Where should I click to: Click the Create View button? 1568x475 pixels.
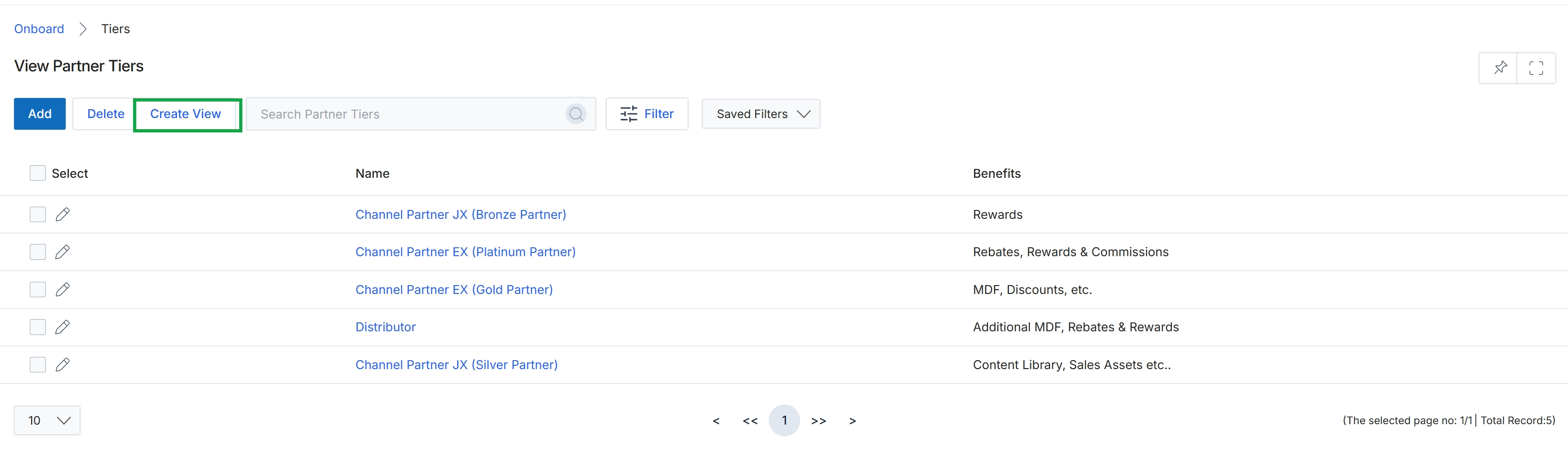[x=186, y=114]
